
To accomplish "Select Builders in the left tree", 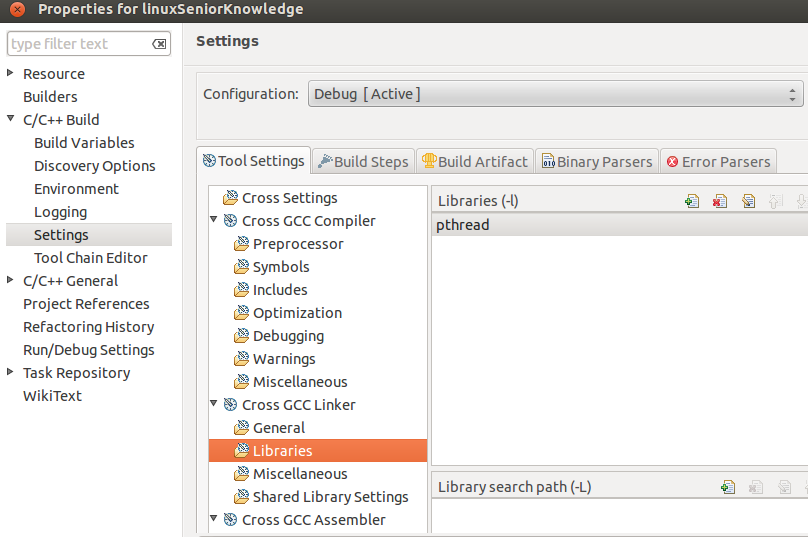I will 50,97.
